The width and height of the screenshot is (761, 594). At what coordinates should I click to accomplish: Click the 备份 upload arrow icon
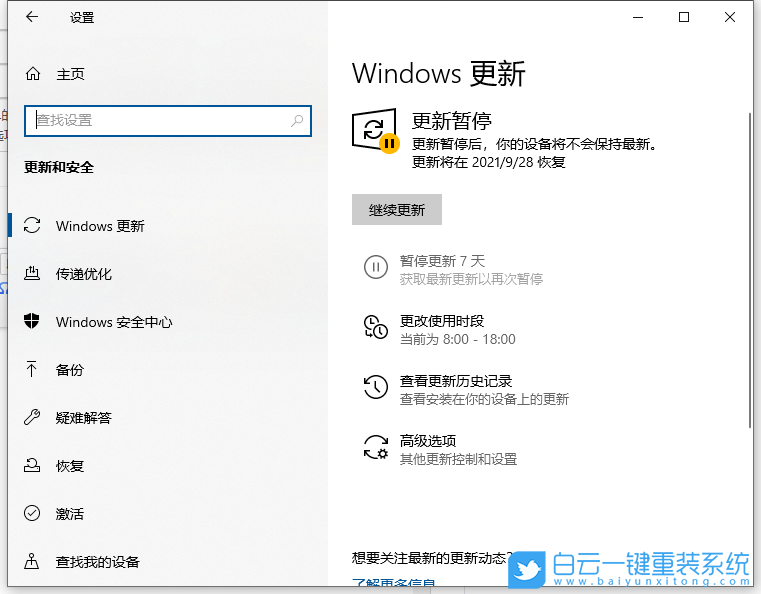[x=32, y=369]
